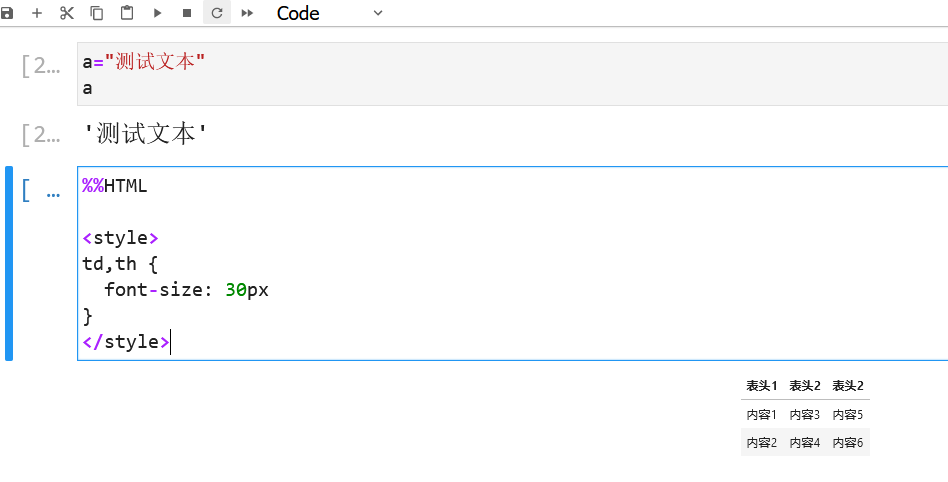The width and height of the screenshot is (948, 482).
Task: Select the '测试文本' output text
Action: click(145, 134)
